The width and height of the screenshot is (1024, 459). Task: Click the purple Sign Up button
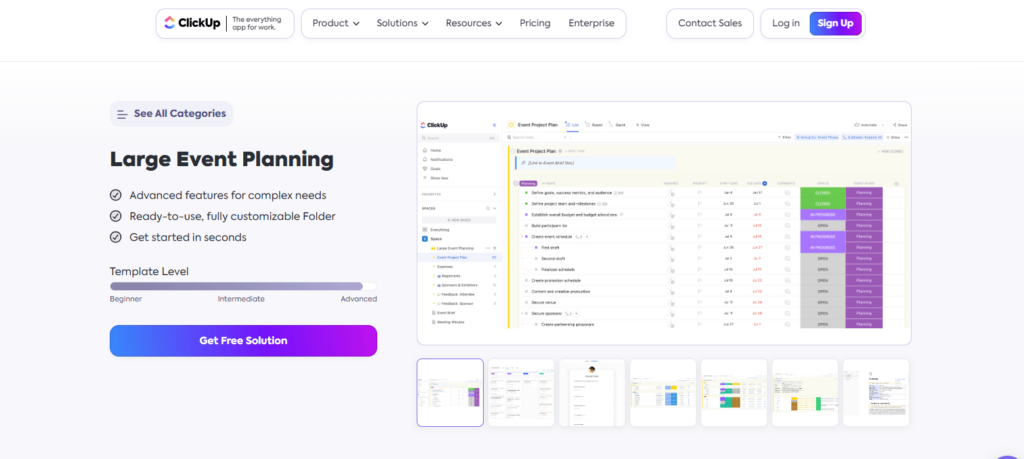pos(835,24)
